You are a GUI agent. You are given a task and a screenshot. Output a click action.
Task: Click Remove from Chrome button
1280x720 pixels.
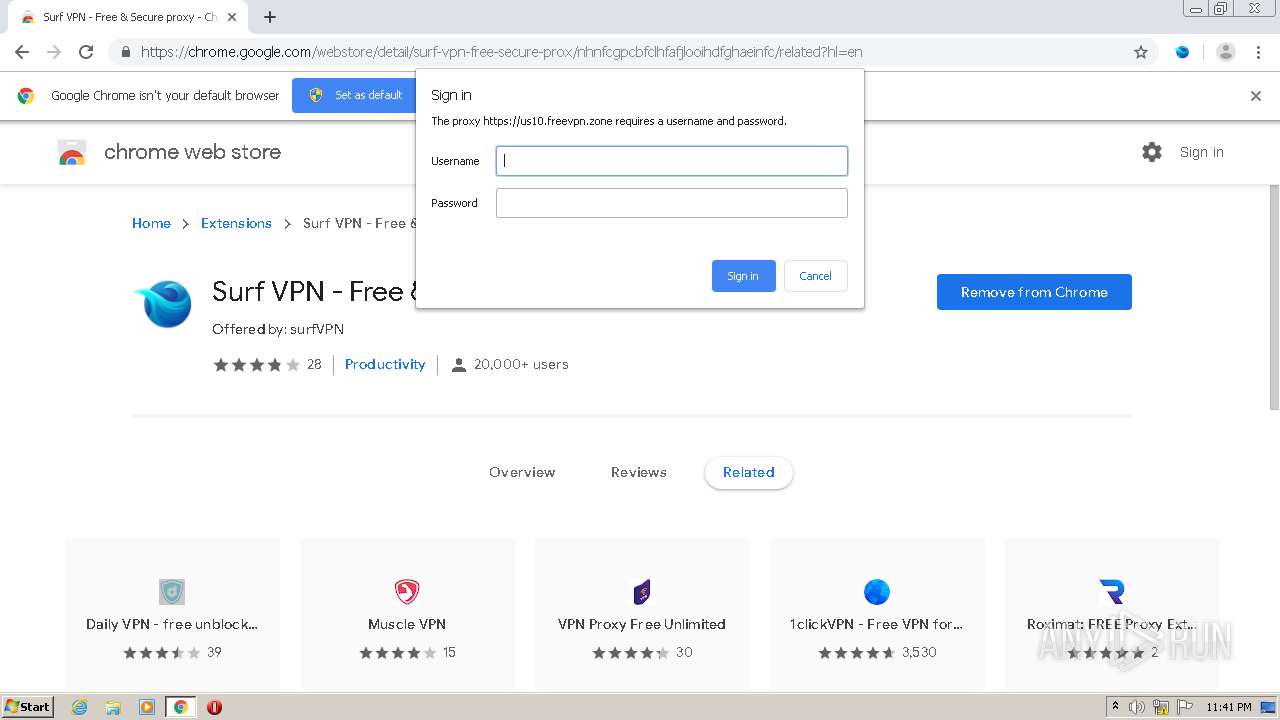(x=1034, y=292)
